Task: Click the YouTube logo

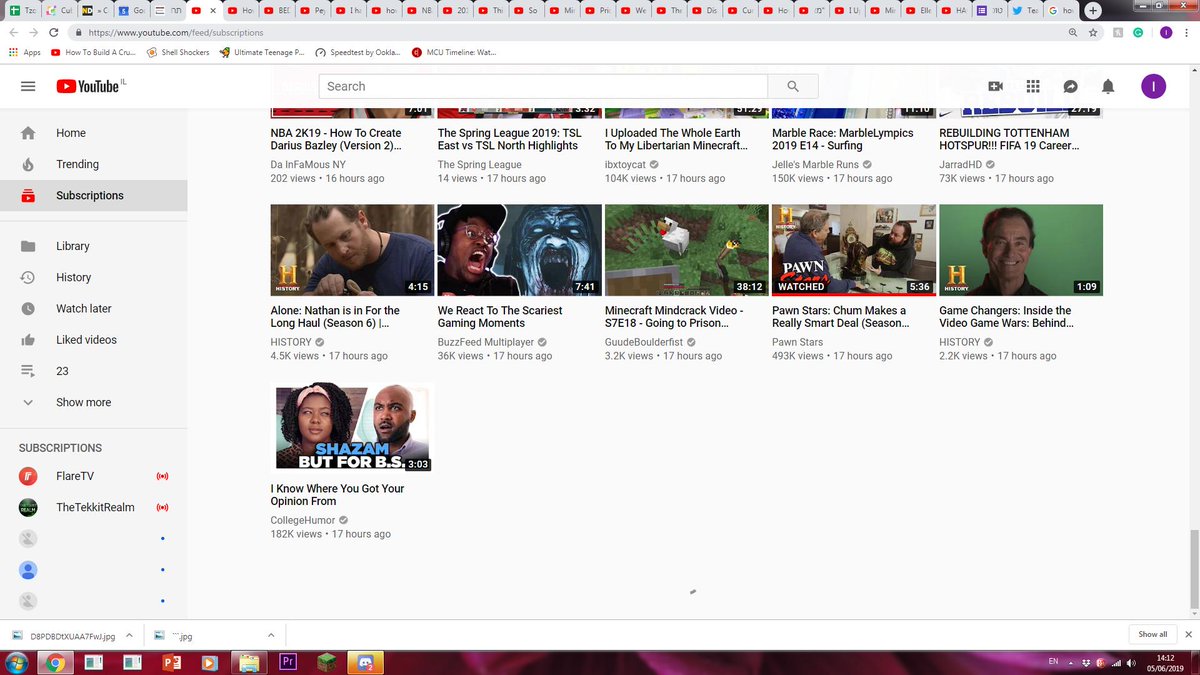Action: 87,87
